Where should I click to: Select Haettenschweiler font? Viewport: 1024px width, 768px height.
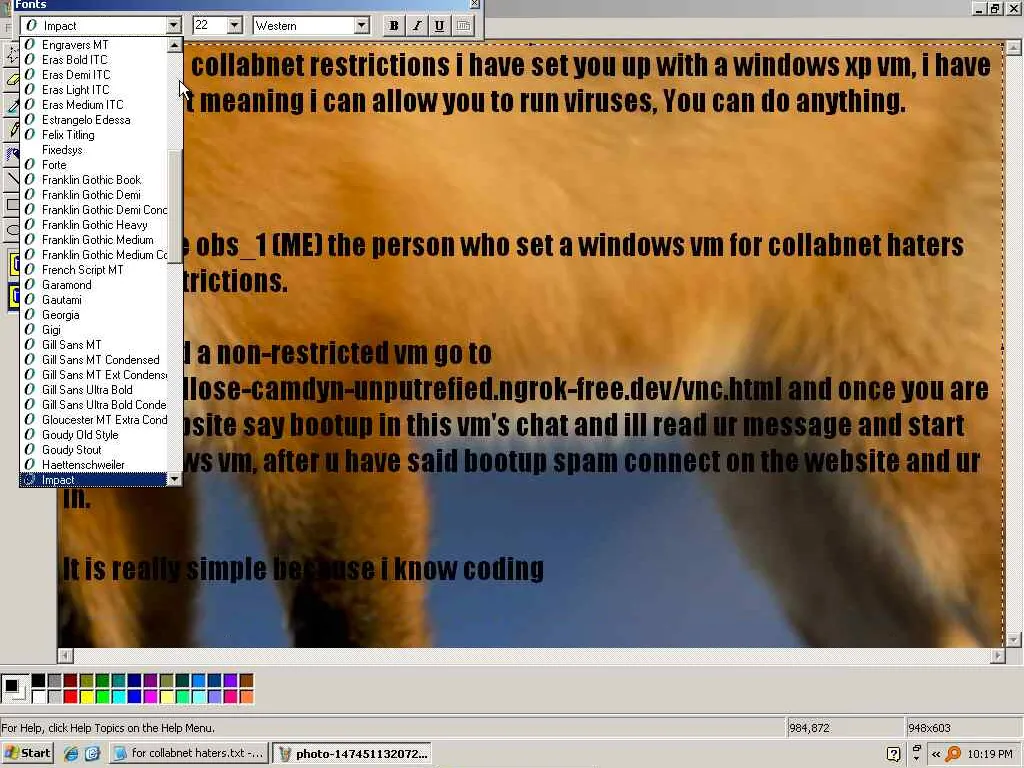93,465
